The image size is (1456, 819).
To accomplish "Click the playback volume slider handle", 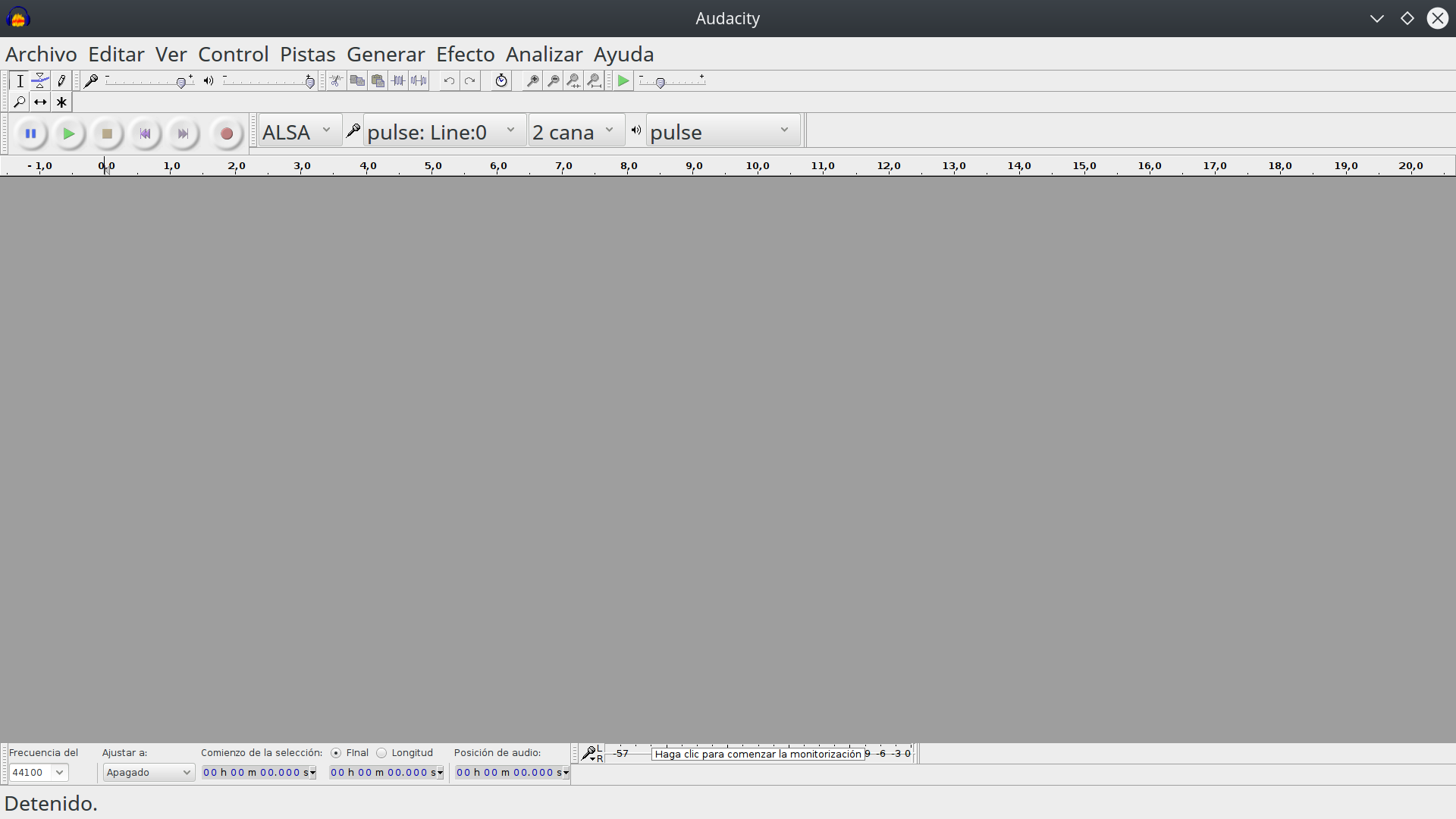I will point(309,83).
